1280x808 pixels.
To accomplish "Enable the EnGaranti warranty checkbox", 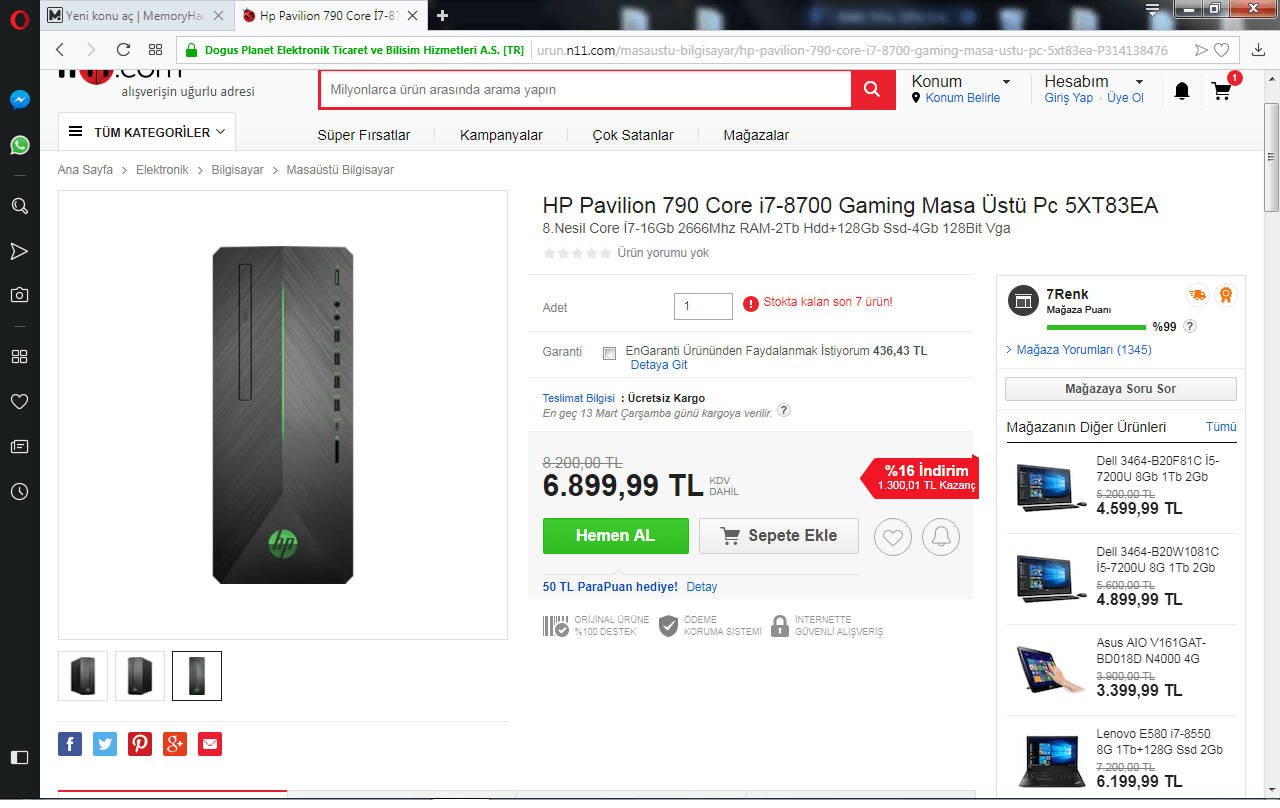I will point(610,353).
